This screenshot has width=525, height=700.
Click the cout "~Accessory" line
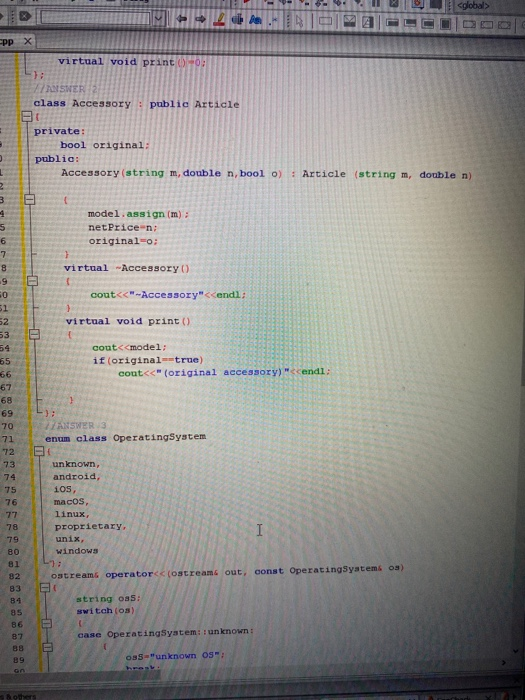tap(168, 295)
